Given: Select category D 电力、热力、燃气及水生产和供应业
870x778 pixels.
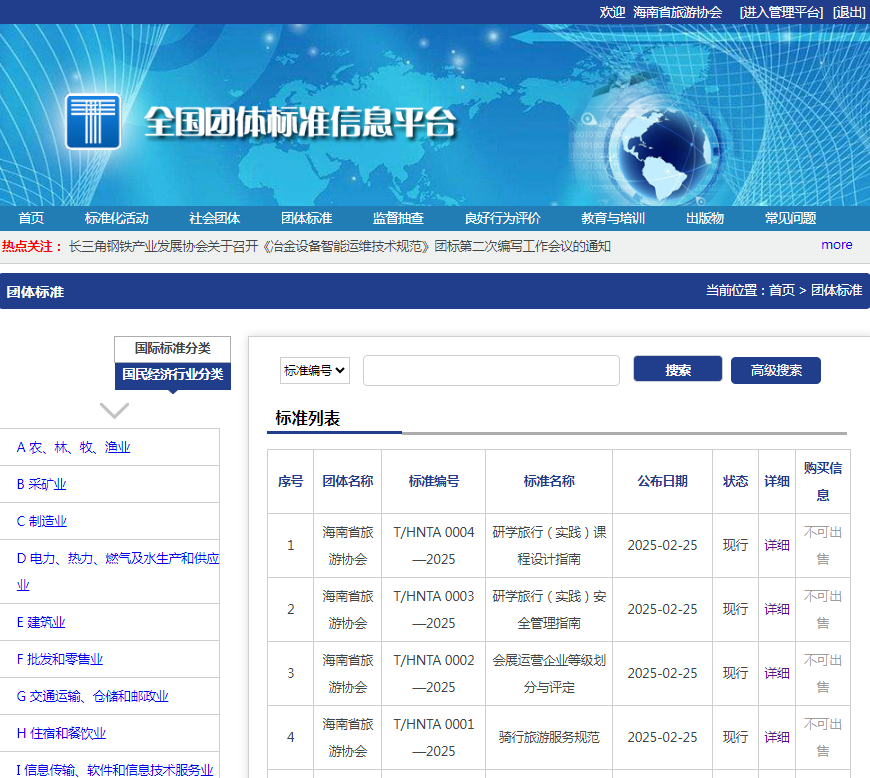Looking at the screenshot, I should coord(118,572).
